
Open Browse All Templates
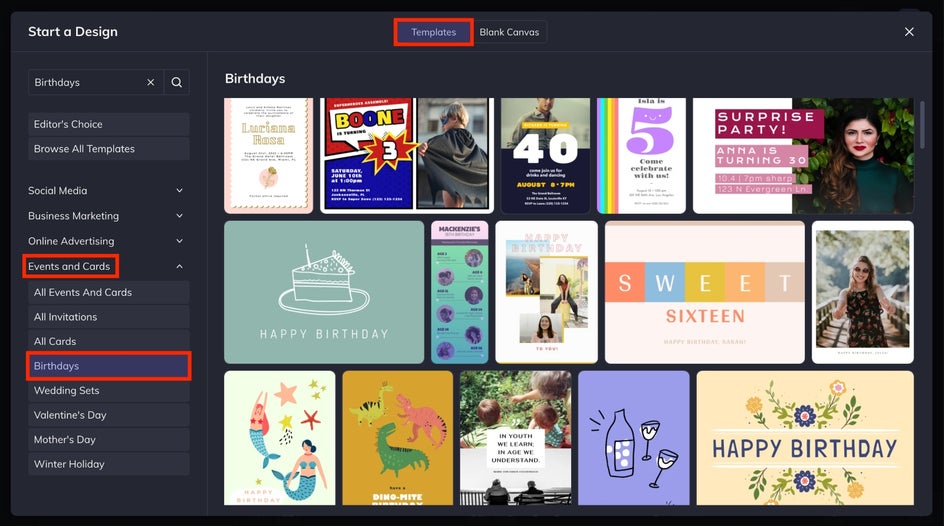[108, 149]
